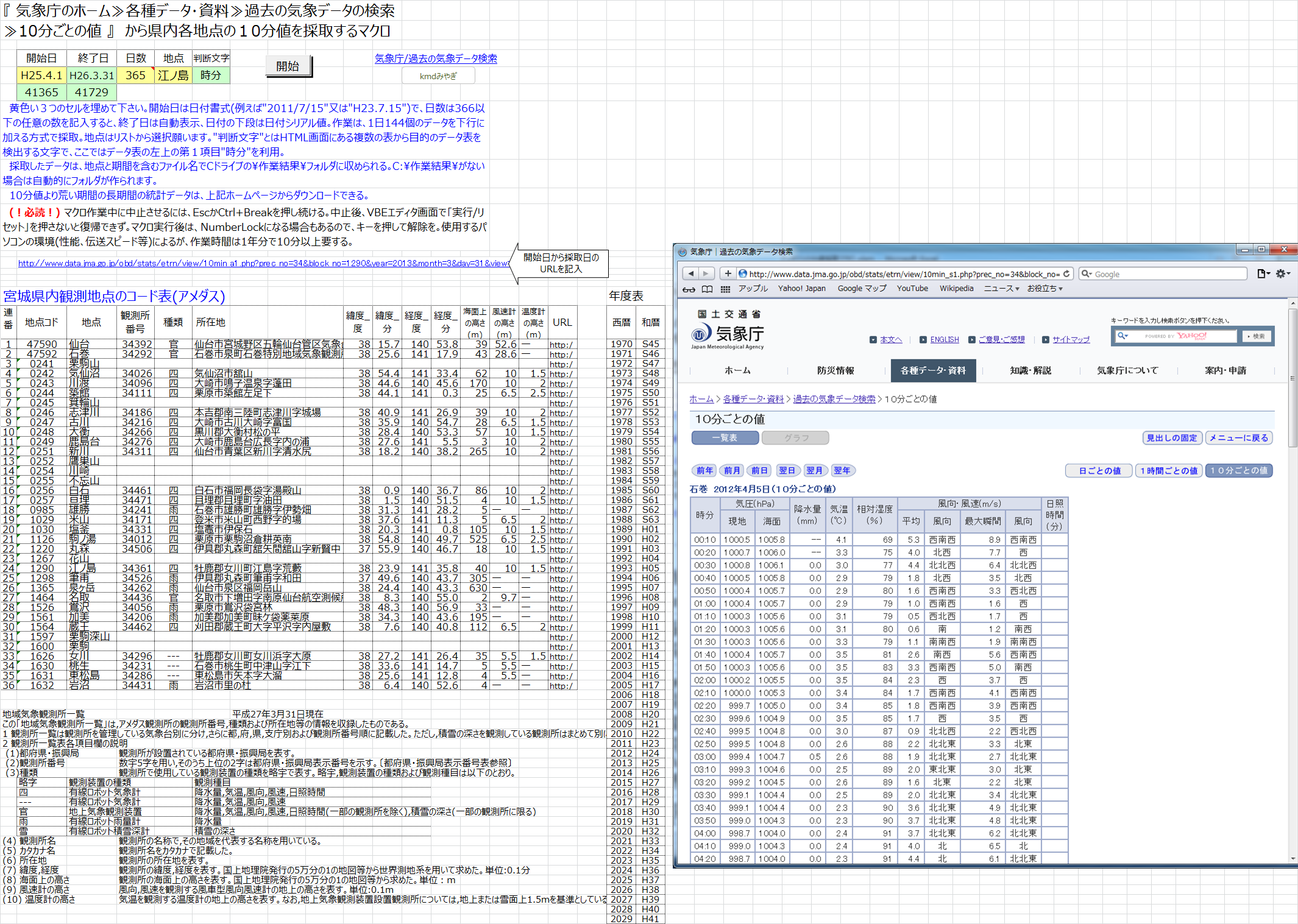Select the 判断文字 cell showing 時分
The image size is (1298, 924).
[211, 76]
